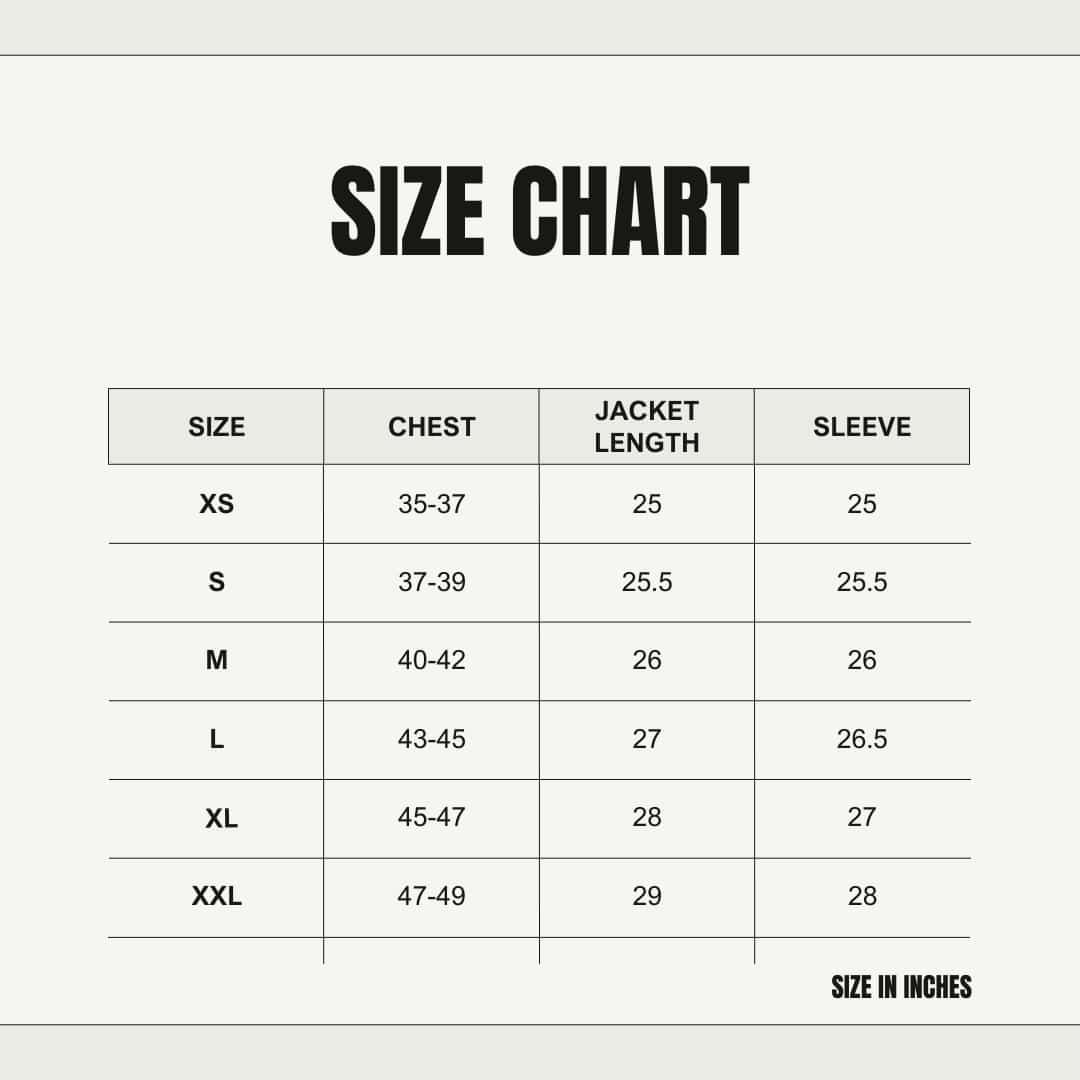Click the JACKET LENGTH column header
Viewport: 1080px width, 1080px height.
point(647,427)
